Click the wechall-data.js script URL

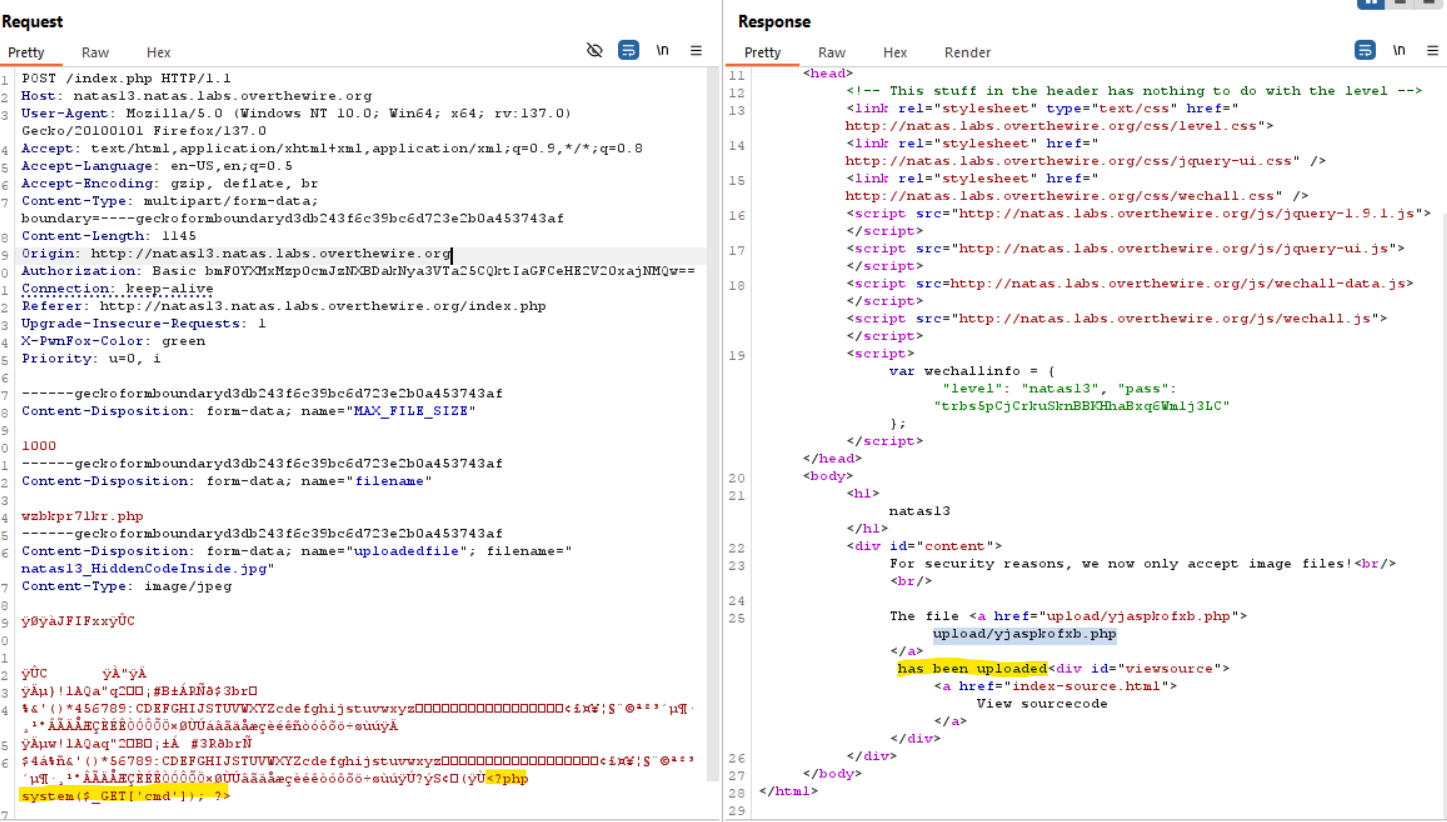[x=1177, y=283]
